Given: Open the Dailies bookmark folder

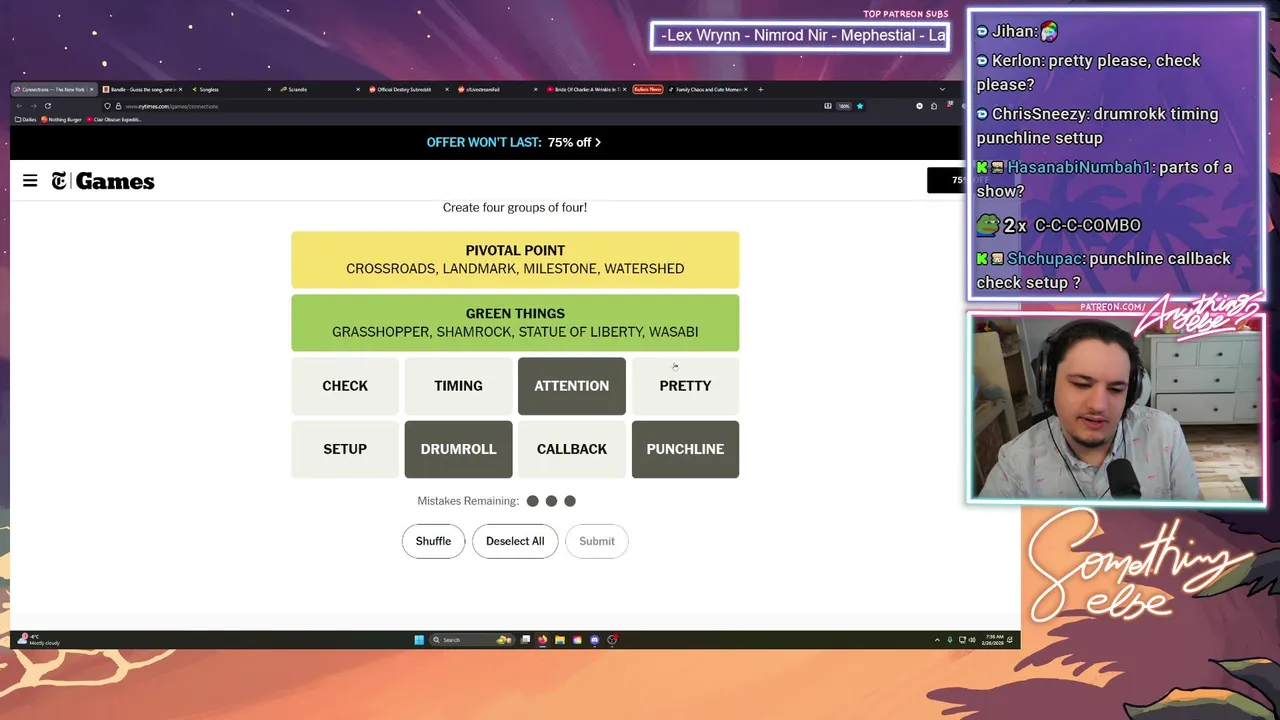Looking at the screenshot, I should [x=27, y=120].
